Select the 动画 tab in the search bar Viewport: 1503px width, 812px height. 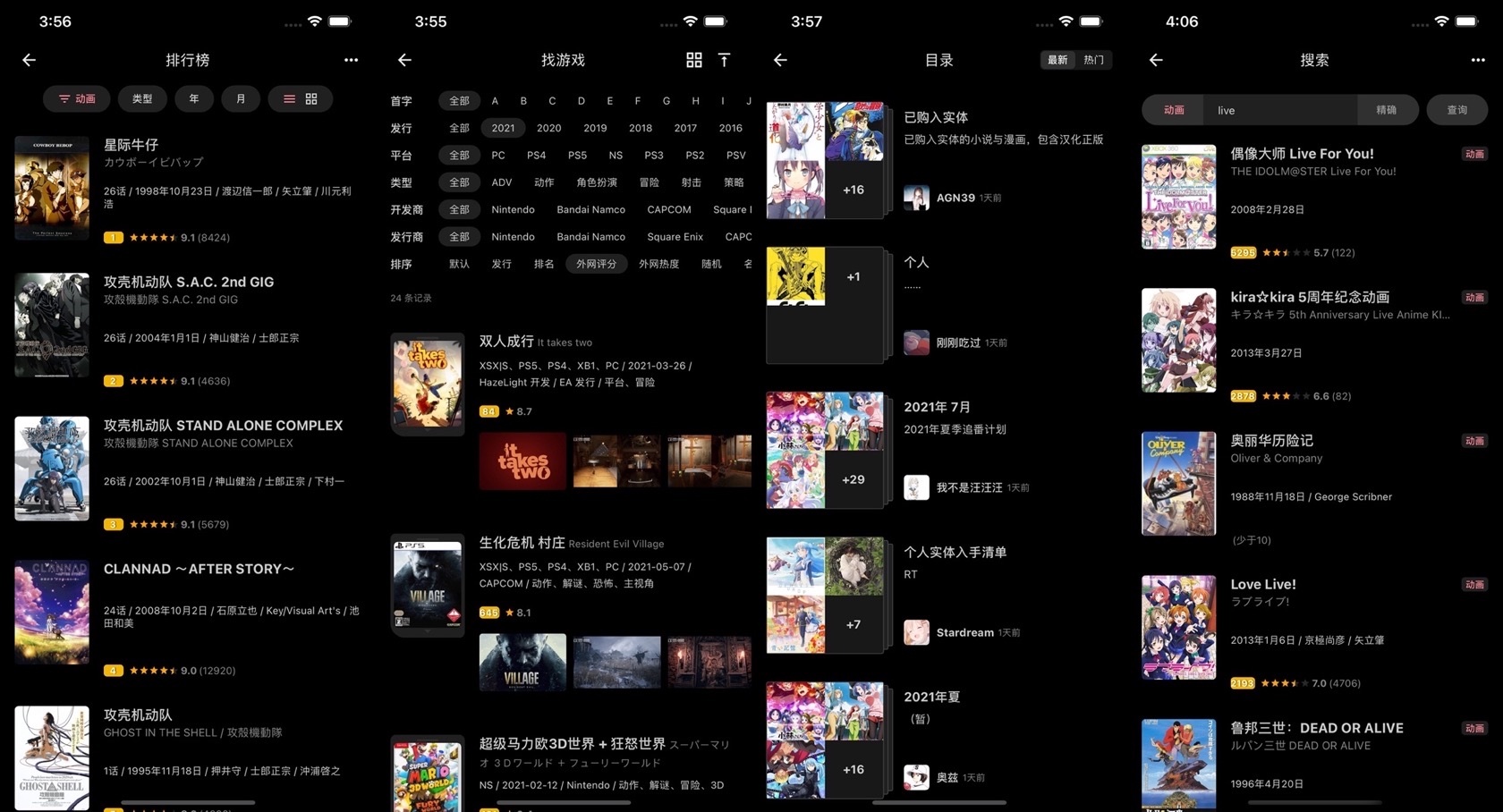[x=1173, y=109]
